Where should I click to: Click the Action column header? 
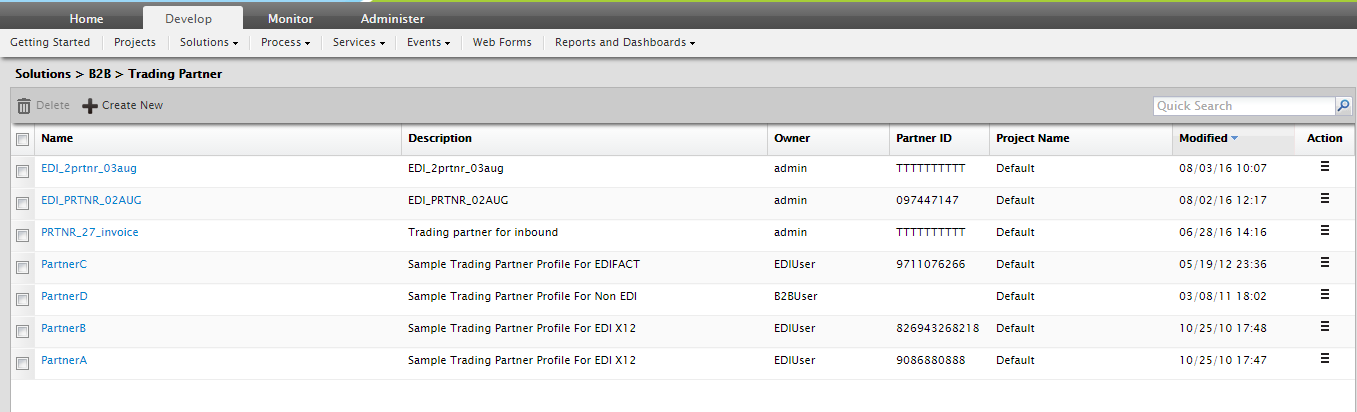1325,138
